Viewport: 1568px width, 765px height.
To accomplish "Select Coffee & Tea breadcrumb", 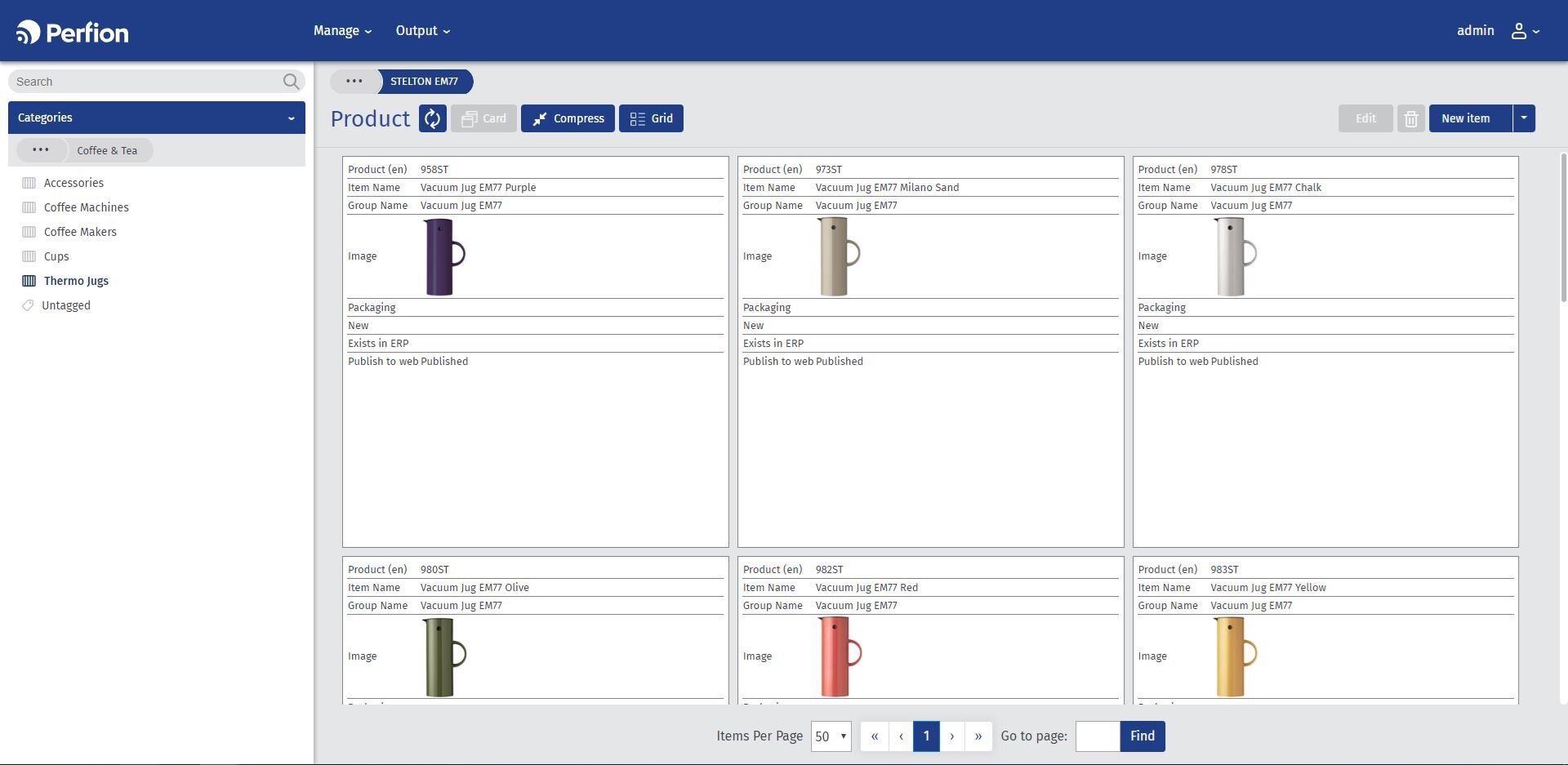I will pyautogui.click(x=107, y=150).
